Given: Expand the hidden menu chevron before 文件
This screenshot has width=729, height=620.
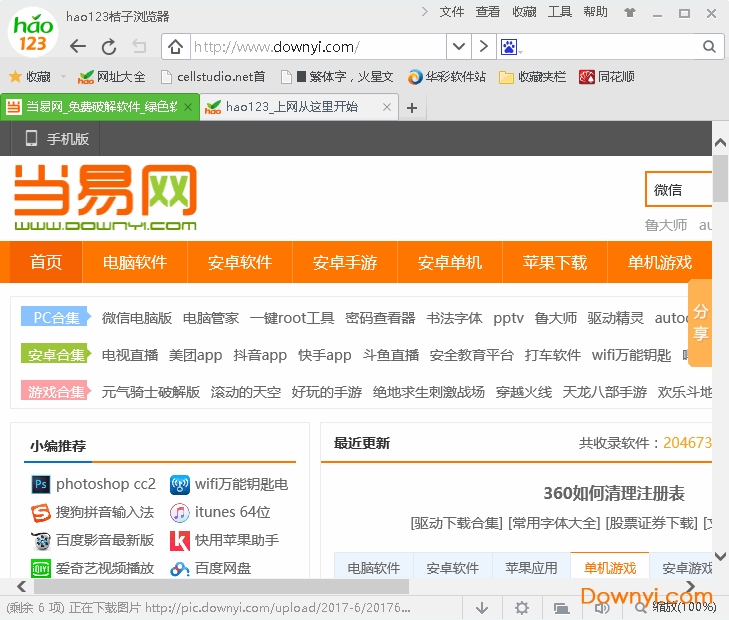Looking at the screenshot, I should 424,12.
